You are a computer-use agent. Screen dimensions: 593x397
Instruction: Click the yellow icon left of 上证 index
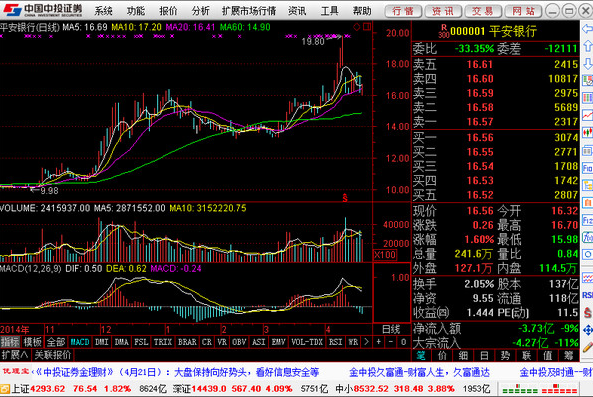point(5,389)
